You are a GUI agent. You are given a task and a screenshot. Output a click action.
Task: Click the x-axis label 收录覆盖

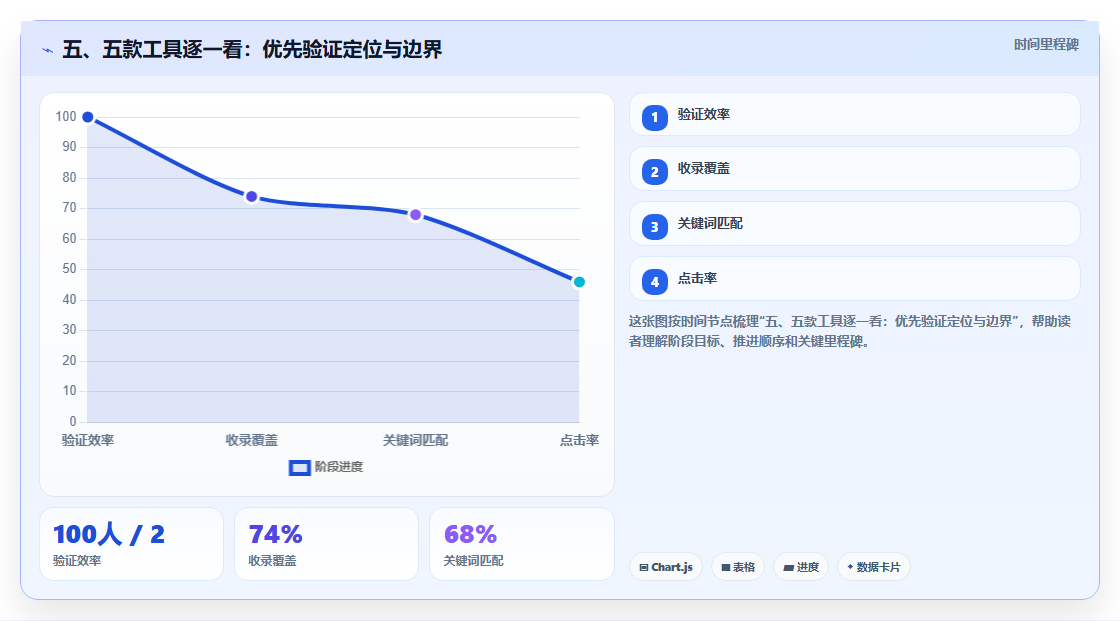click(251, 440)
